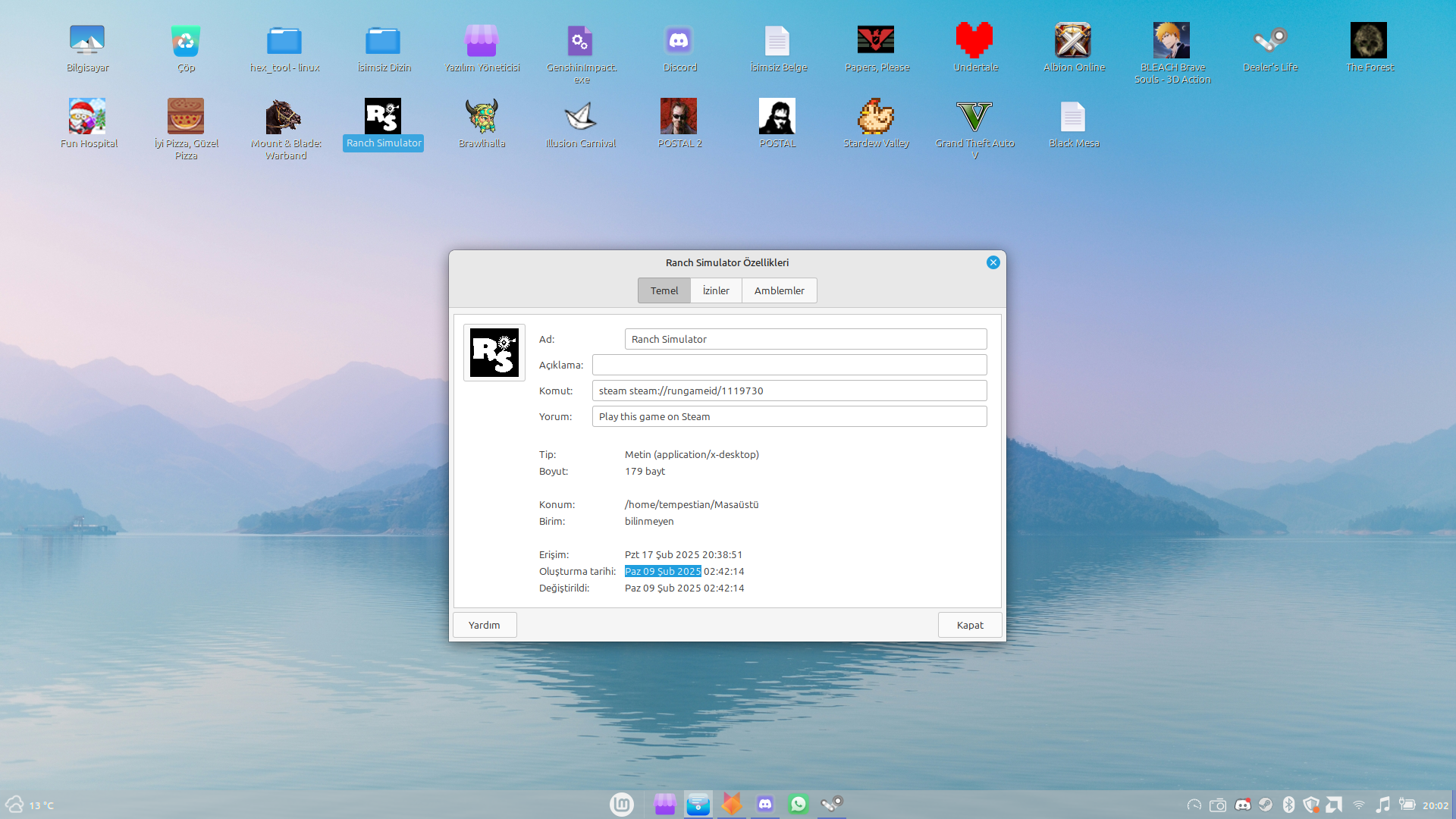Click the Linux Mint menu button
Image resolution: width=1456 pixels, height=819 pixels.
(622, 804)
